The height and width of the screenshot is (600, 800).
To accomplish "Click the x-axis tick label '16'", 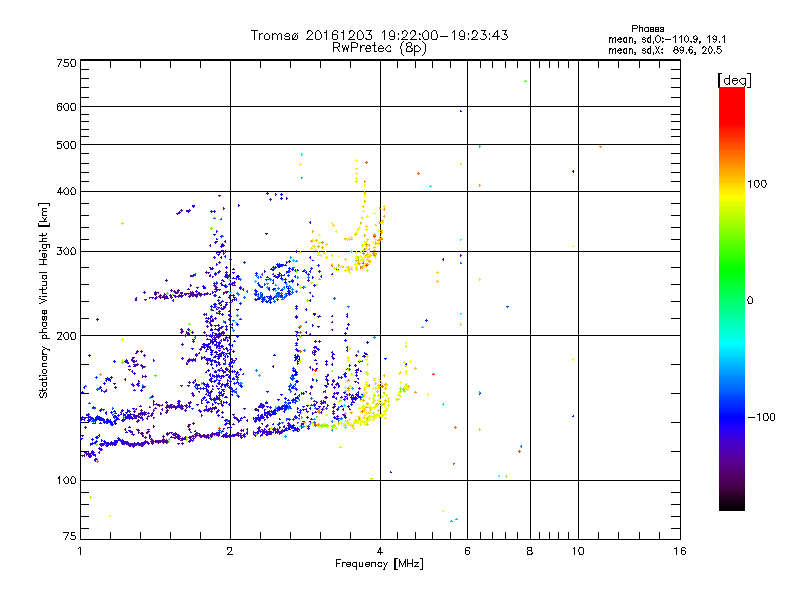I will [x=680, y=551].
